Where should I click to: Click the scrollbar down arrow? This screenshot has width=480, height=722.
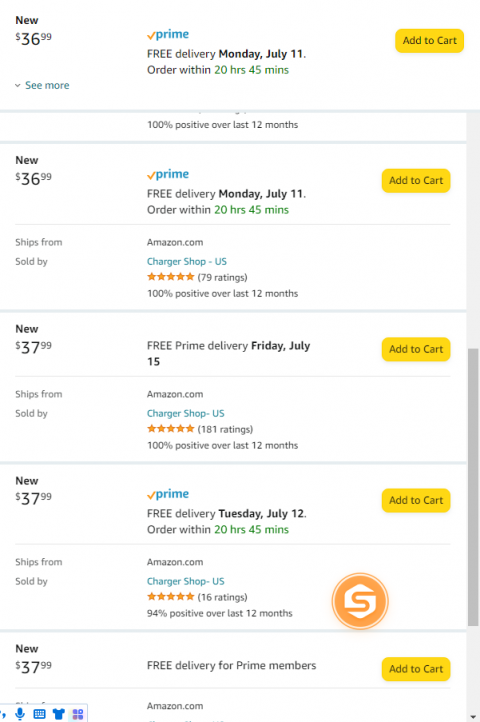click(x=473, y=716)
